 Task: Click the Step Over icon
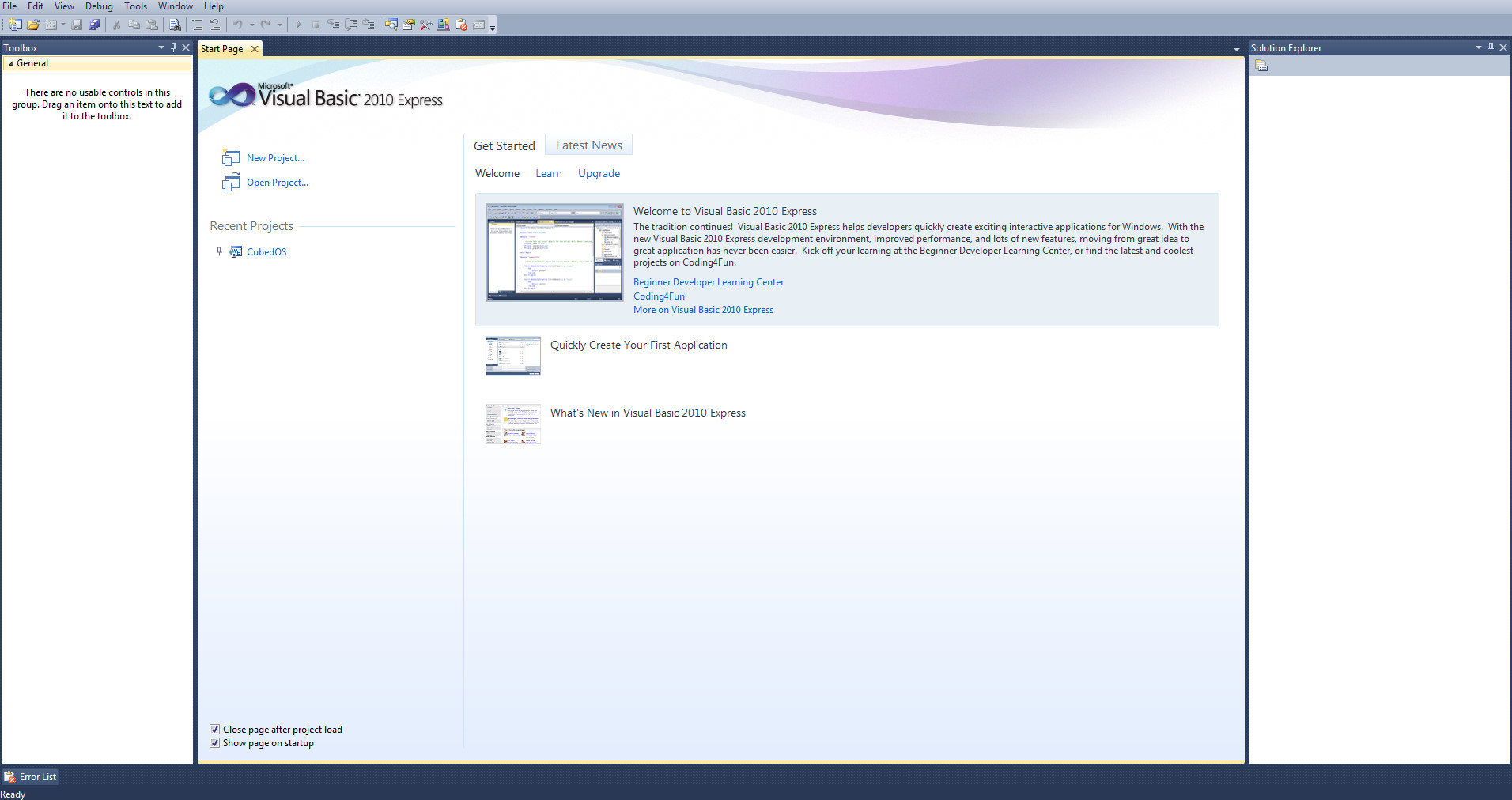[351, 25]
